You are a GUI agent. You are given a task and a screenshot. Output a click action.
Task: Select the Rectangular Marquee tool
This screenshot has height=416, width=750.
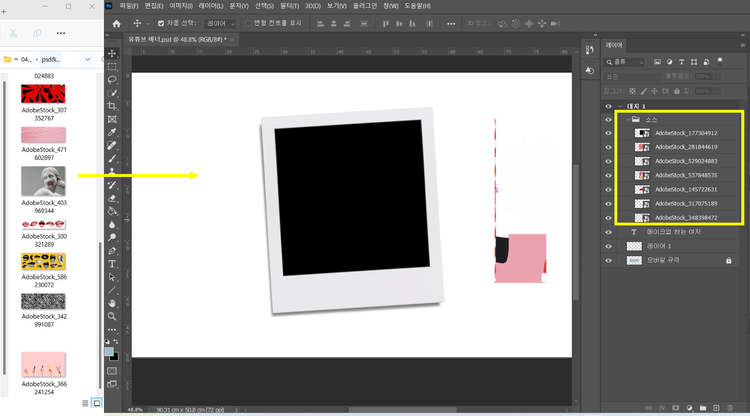point(112,67)
